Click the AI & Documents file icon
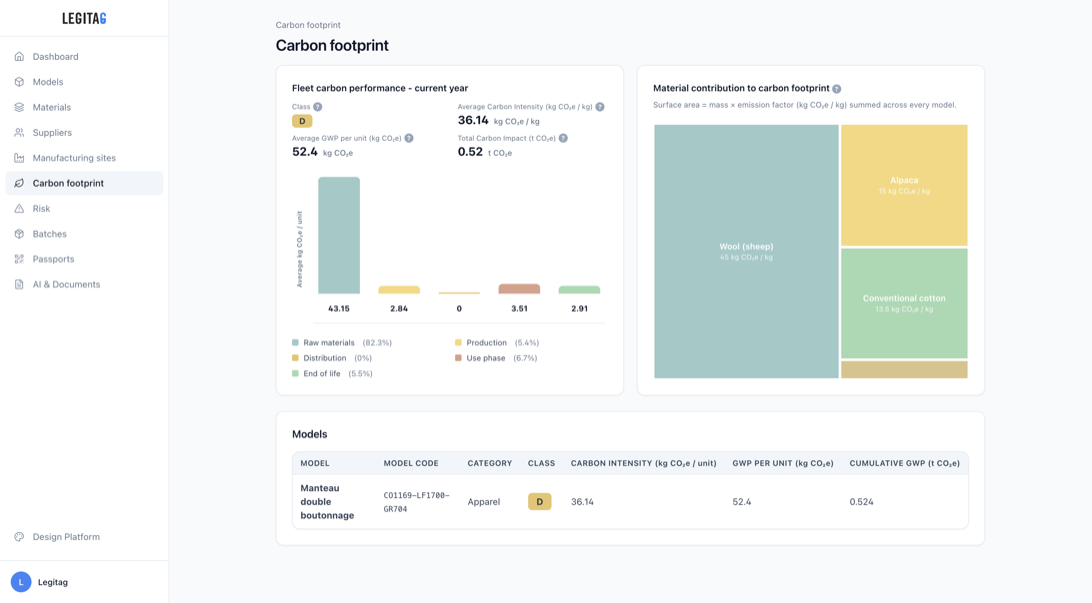Viewport: 1092px width, 603px height. 19,284
